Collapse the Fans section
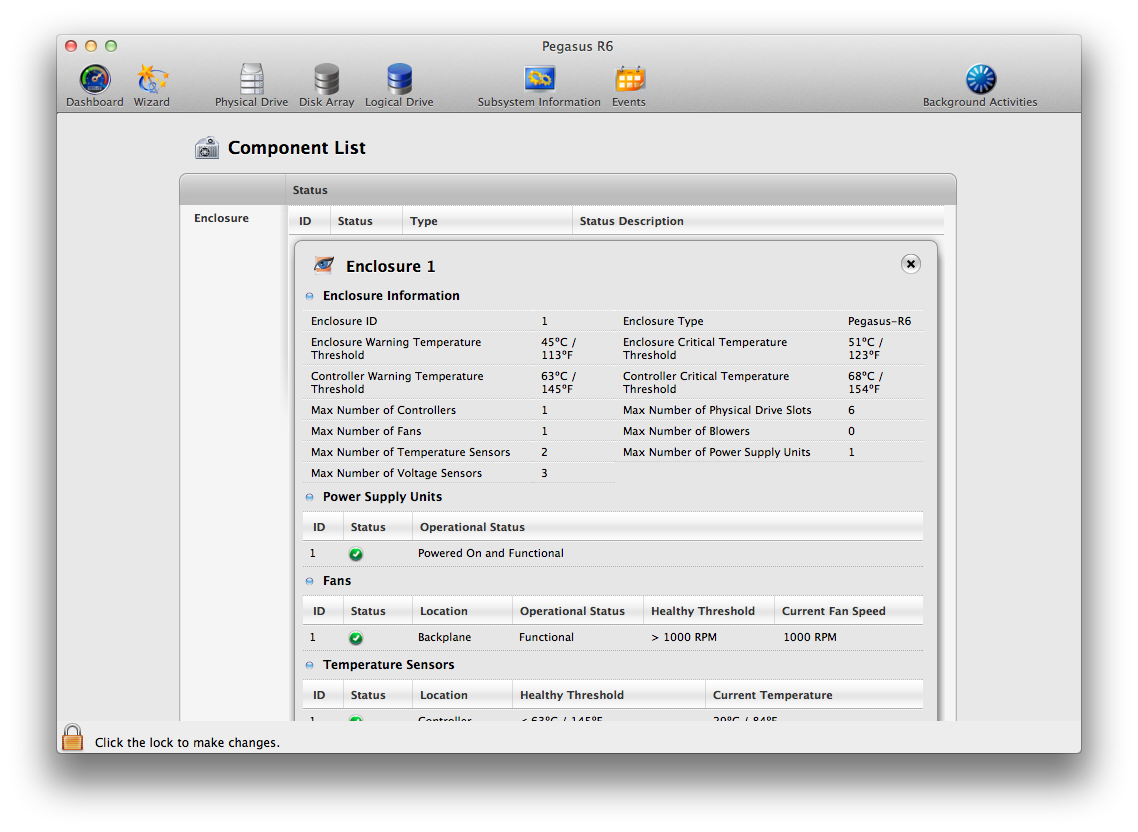 (310, 582)
